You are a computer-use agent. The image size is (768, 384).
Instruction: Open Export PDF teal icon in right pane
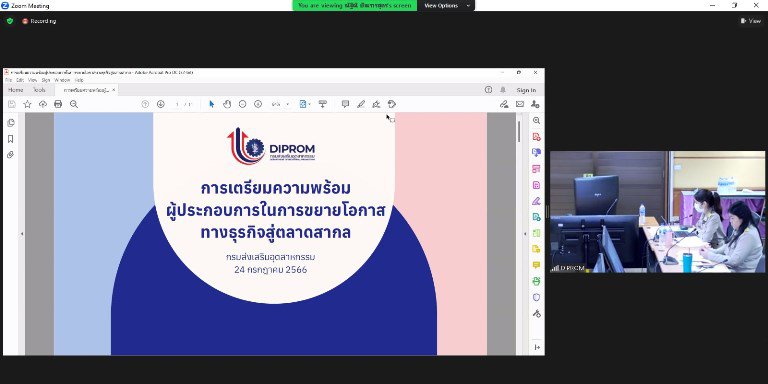click(536, 217)
